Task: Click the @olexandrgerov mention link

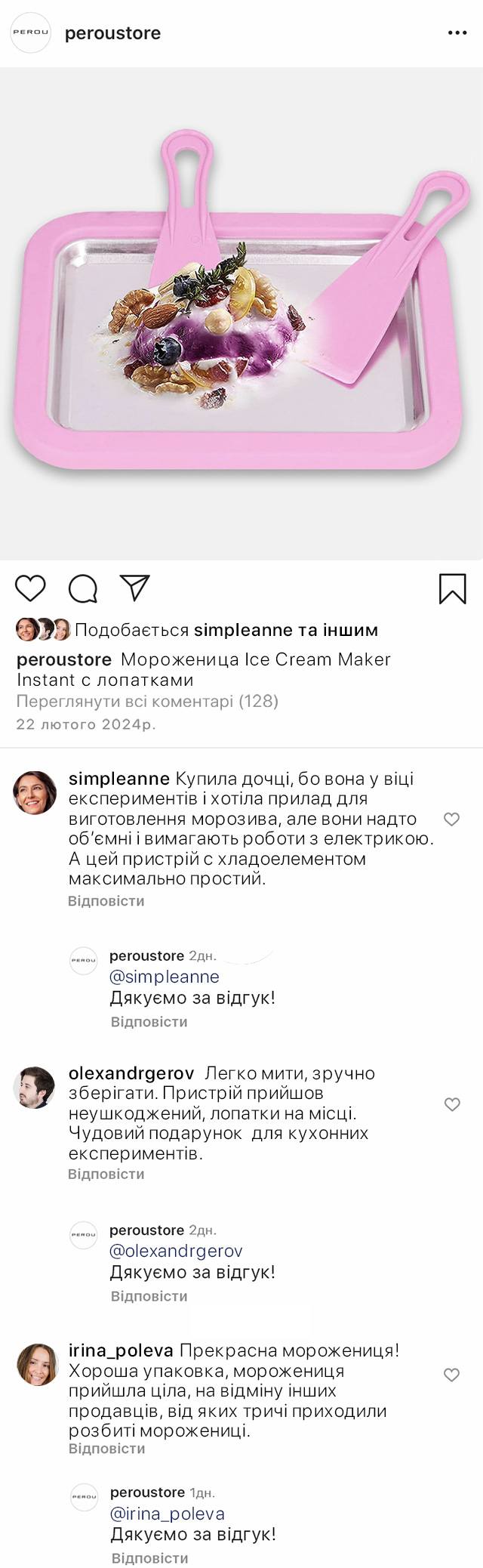Action: pos(176,1251)
